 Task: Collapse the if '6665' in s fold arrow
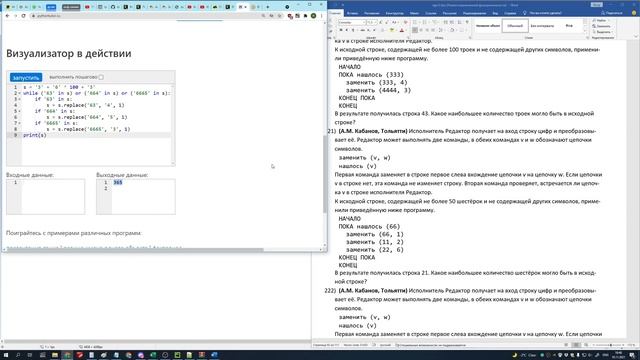pyautogui.click(x=20, y=123)
